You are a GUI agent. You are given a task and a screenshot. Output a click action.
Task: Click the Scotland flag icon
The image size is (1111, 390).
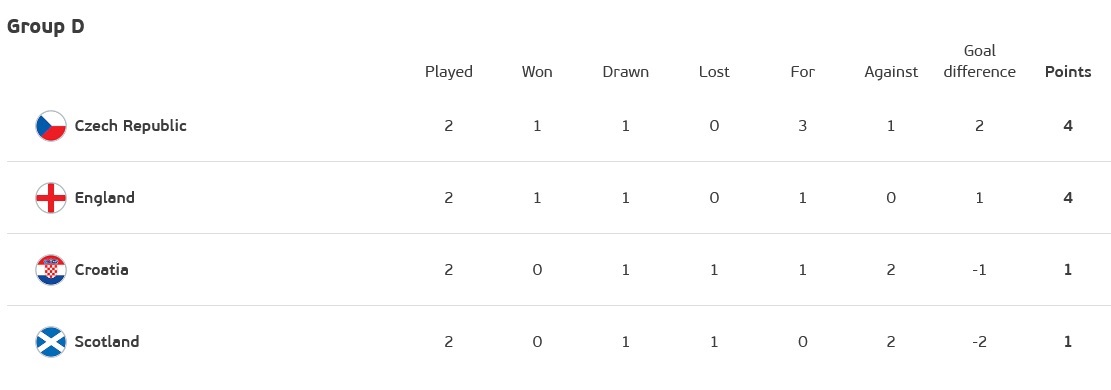tap(50, 342)
